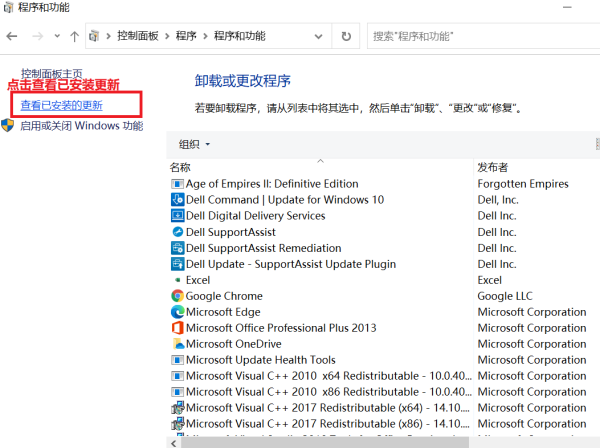Click the Dell Digital Delivery Services icon
600x448 pixels.
coord(177,216)
